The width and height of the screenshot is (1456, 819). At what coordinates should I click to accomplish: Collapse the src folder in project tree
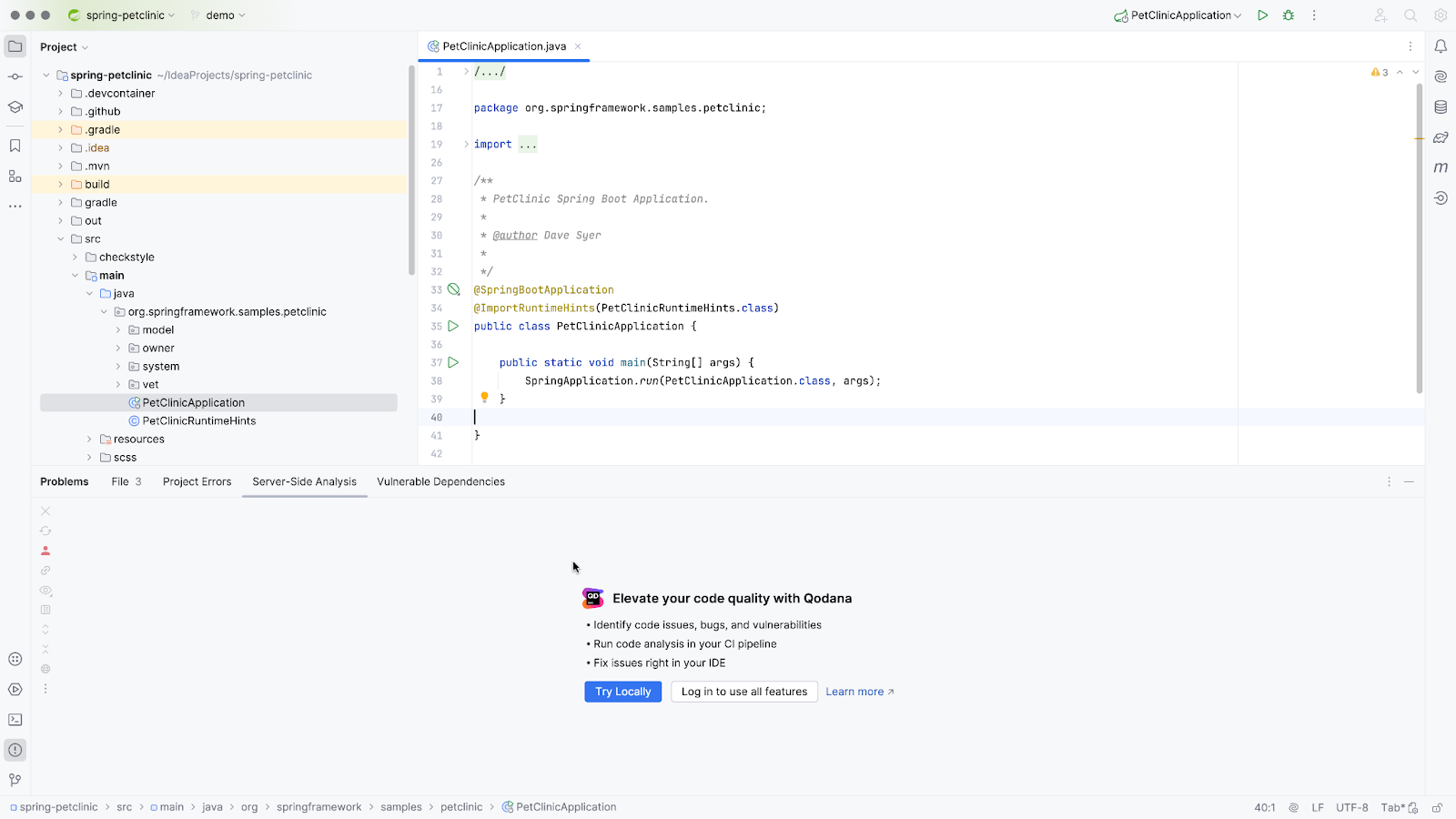click(61, 239)
